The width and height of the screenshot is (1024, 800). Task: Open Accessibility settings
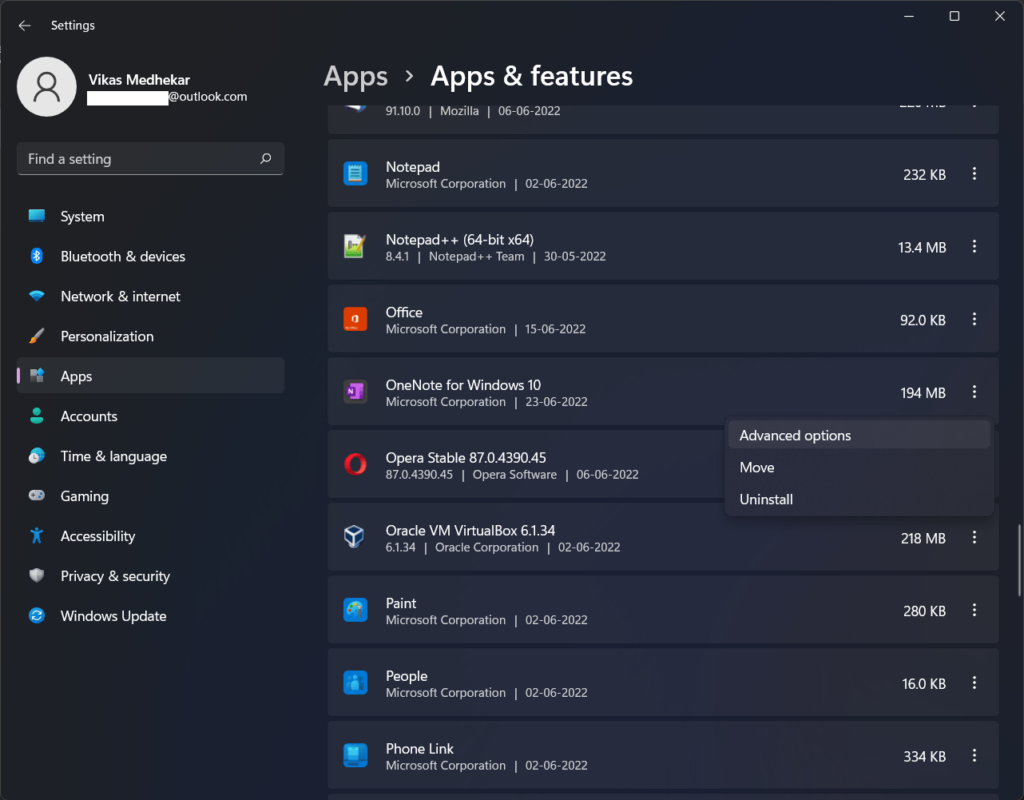coord(150,536)
